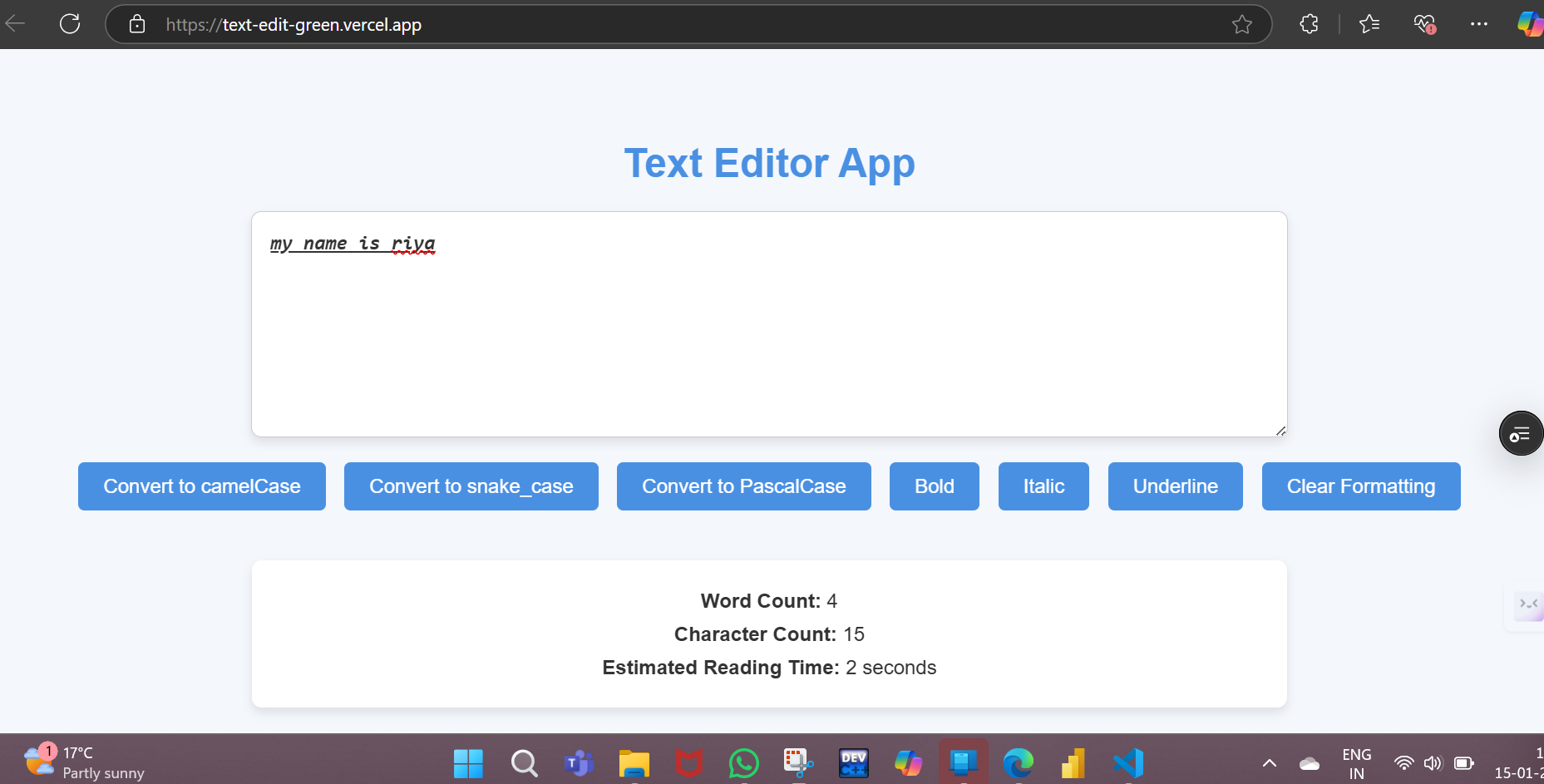Open Browser essentials heart icon
Screen dimensions: 1544x784
[x=1424, y=25]
